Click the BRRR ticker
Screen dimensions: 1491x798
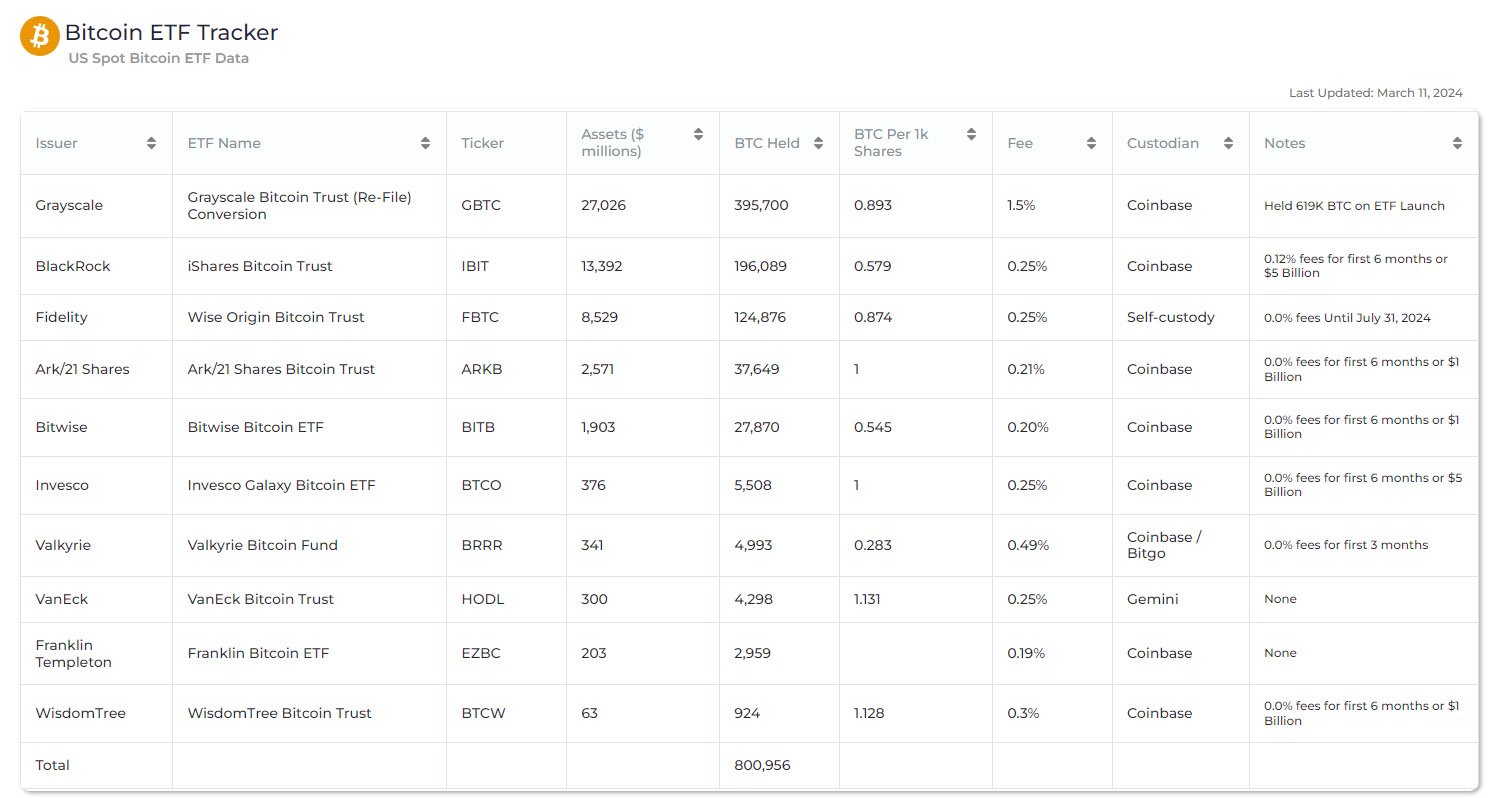tap(482, 545)
